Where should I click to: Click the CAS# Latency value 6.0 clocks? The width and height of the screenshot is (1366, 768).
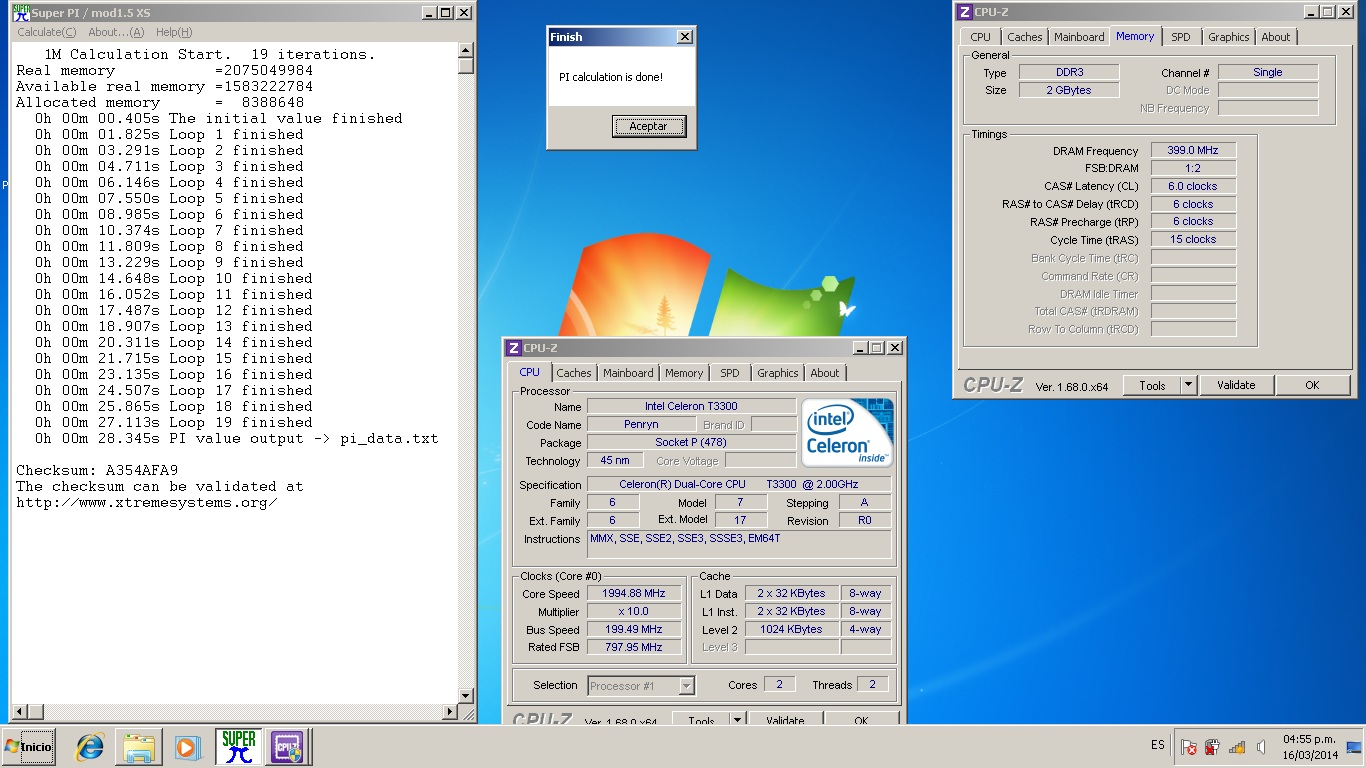tap(1193, 186)
